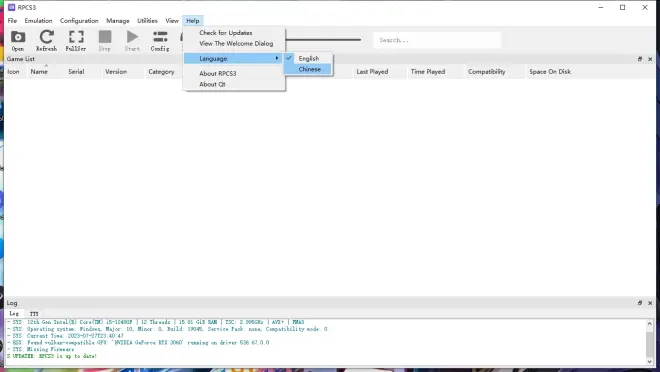Switch to the TTY tab
The width and height of the screenshot is (660, 372).
coord(34,314)
